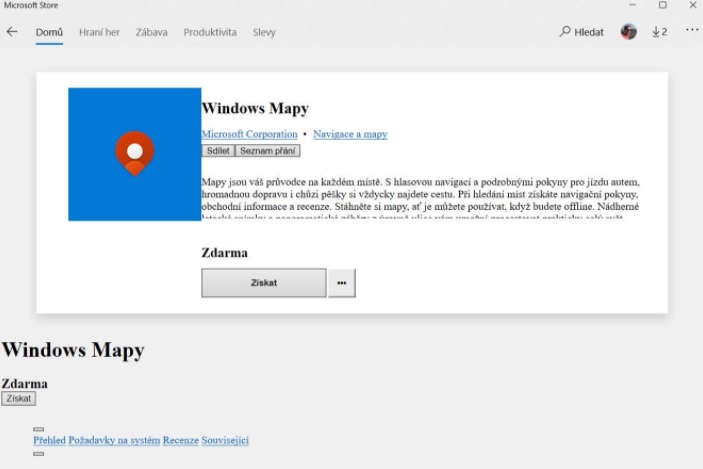Open the Slevy tab

point(264,32)
